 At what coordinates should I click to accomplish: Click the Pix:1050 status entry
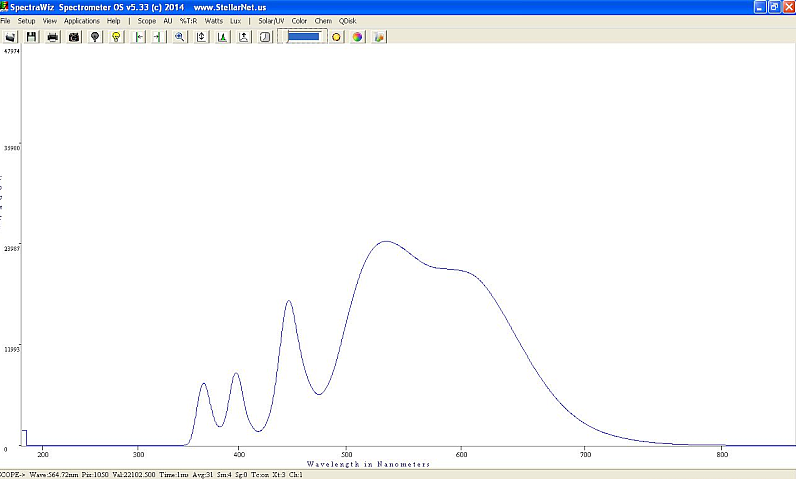coord(95,475)
